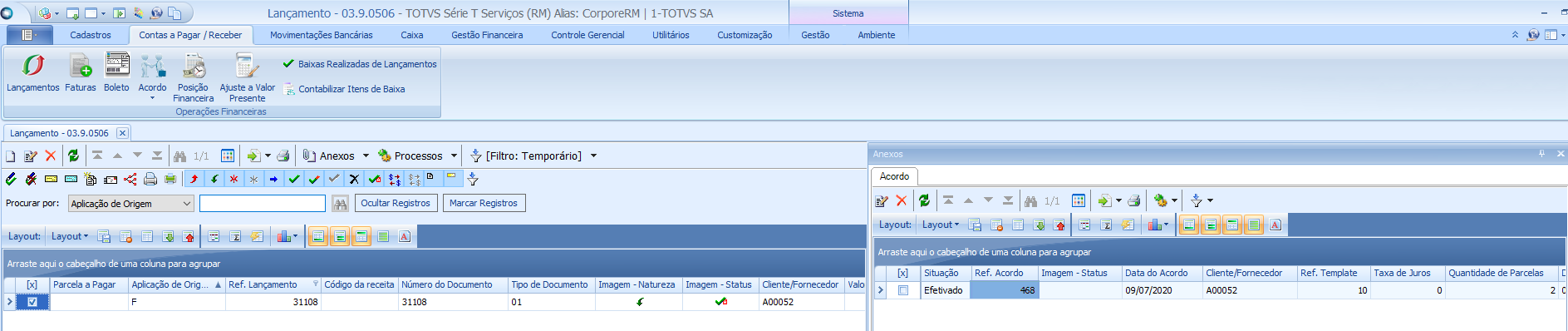Open Layout dropdown in Anexos layout bar
1568x331 pixels.
941,225
